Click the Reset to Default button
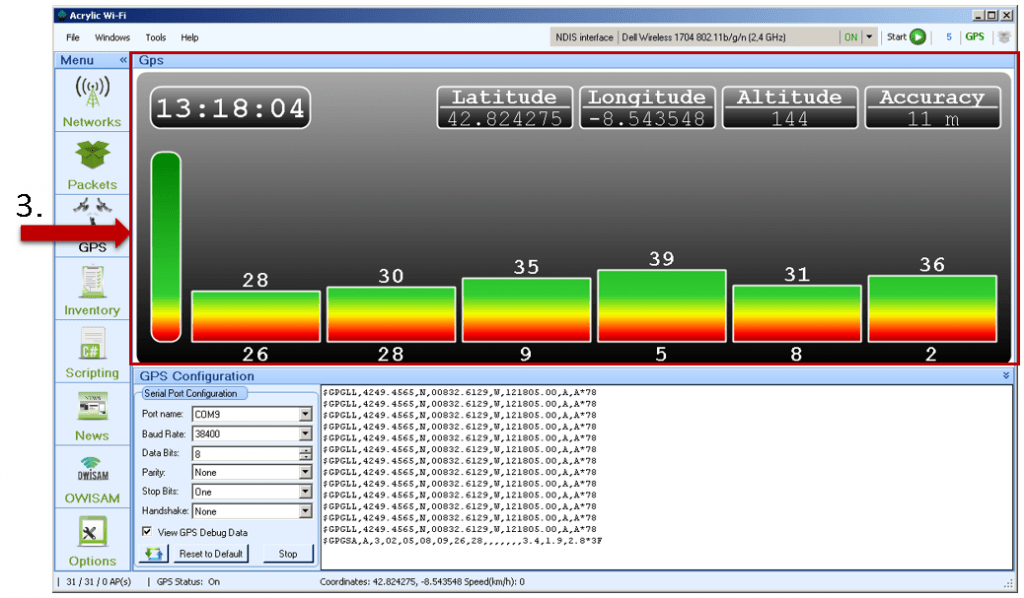 point(211,554)
